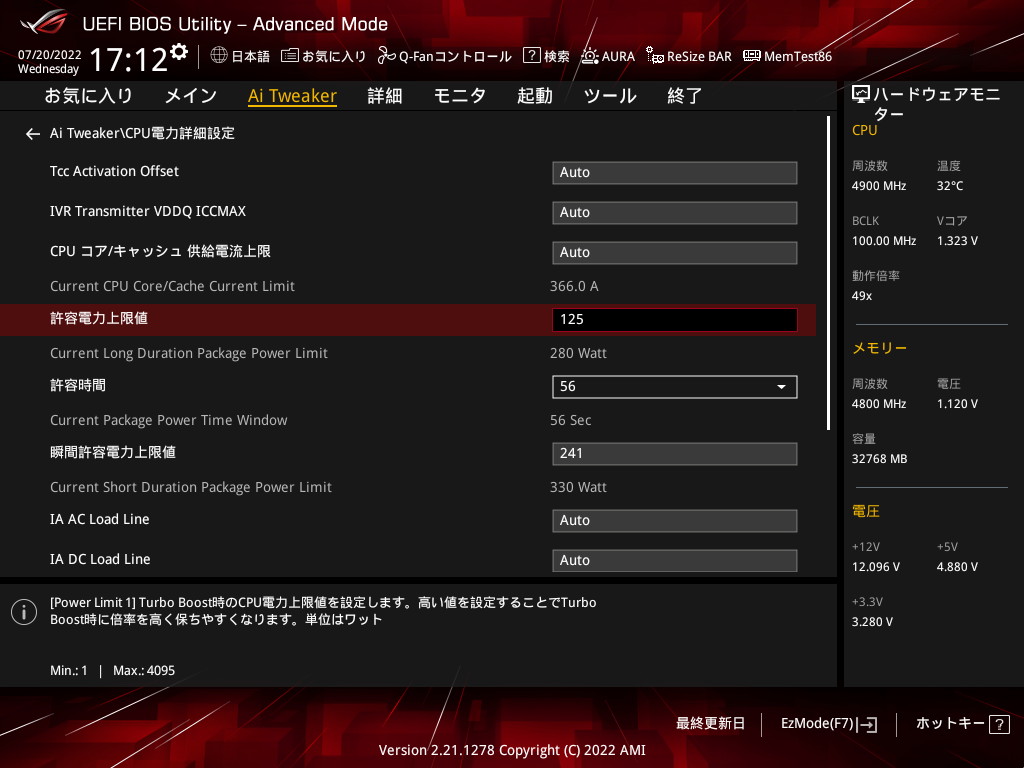Click the IVR Transmitter VDDQ ICCMAX field
This screenshot has width=1024, height=768.
(675, 212)
